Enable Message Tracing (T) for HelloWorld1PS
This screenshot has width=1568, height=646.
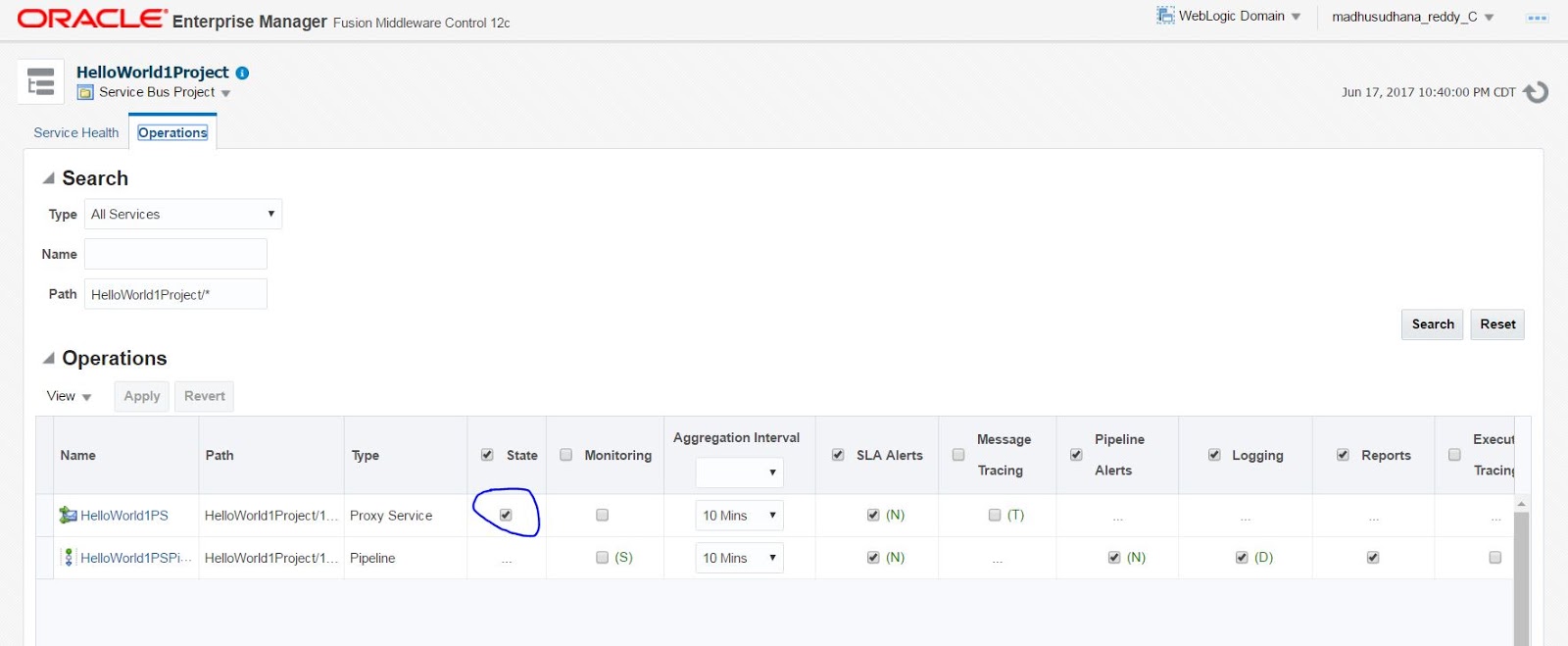[x=995, y=515]
